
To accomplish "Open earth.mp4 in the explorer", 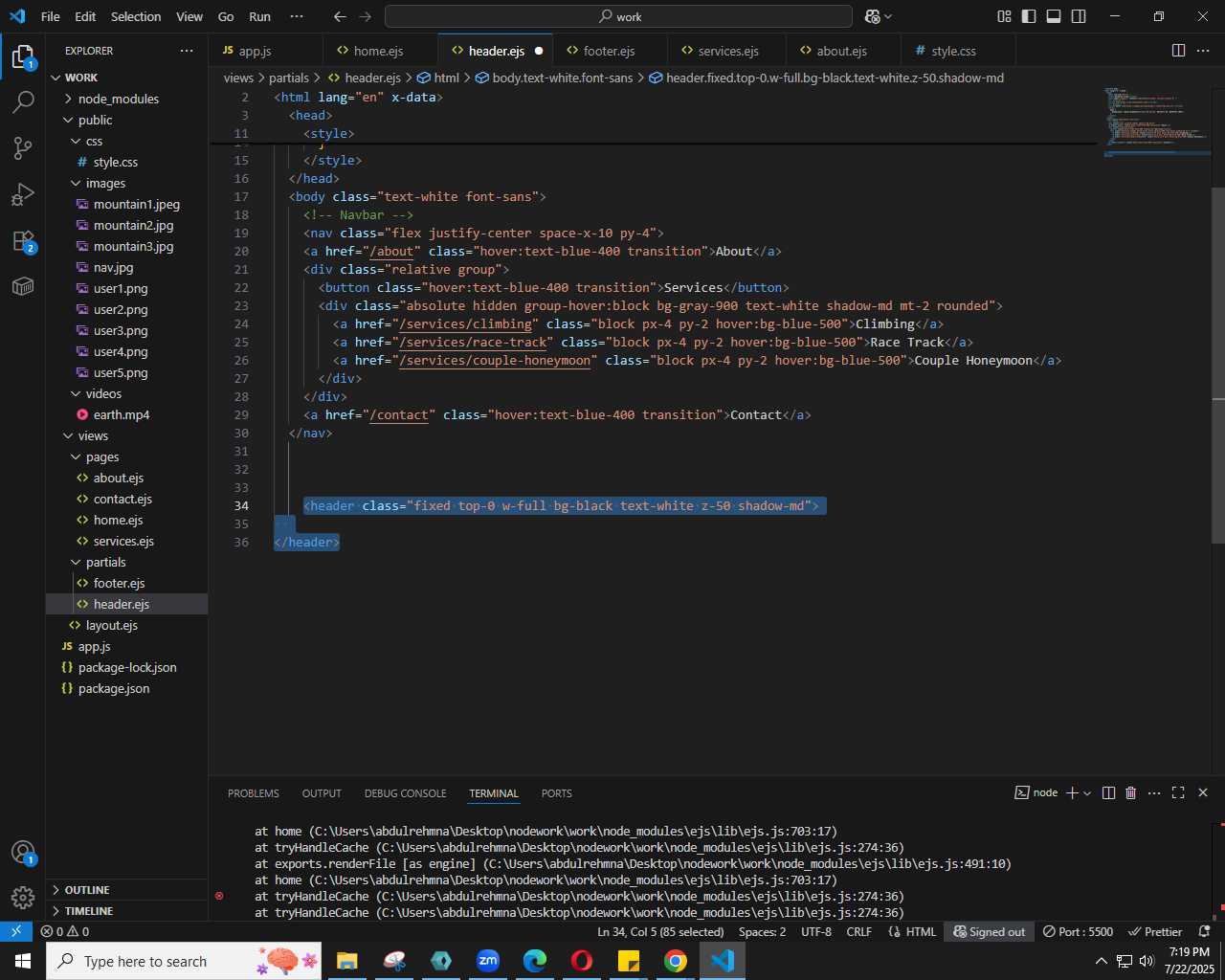I will (126, 414).
